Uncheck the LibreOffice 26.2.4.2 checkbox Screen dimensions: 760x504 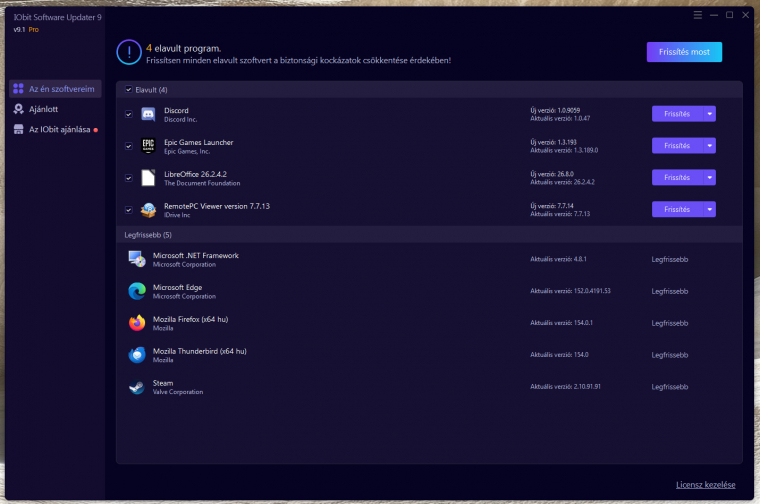pos(128,178)
